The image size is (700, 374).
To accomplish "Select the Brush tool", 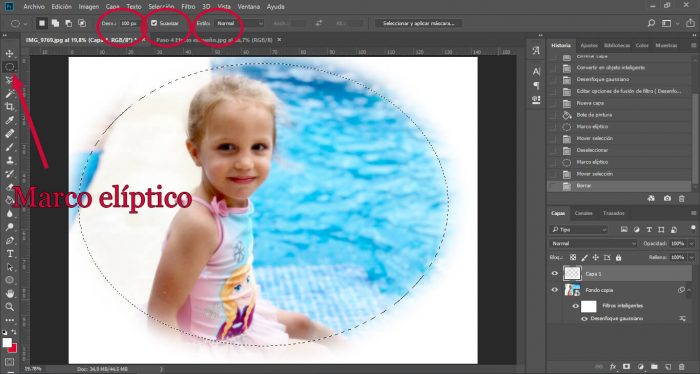I will tap(9, 147).
